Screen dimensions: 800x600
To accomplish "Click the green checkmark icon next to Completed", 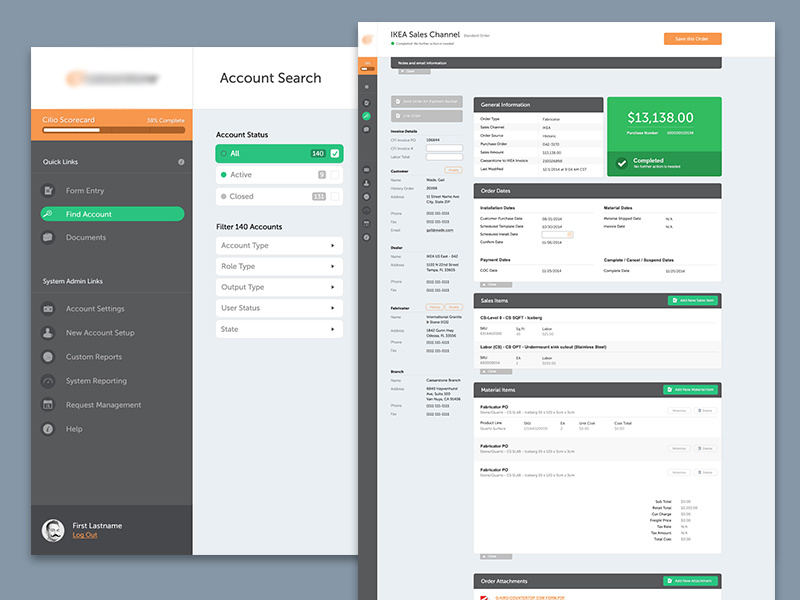I will [x=621, y=163].
